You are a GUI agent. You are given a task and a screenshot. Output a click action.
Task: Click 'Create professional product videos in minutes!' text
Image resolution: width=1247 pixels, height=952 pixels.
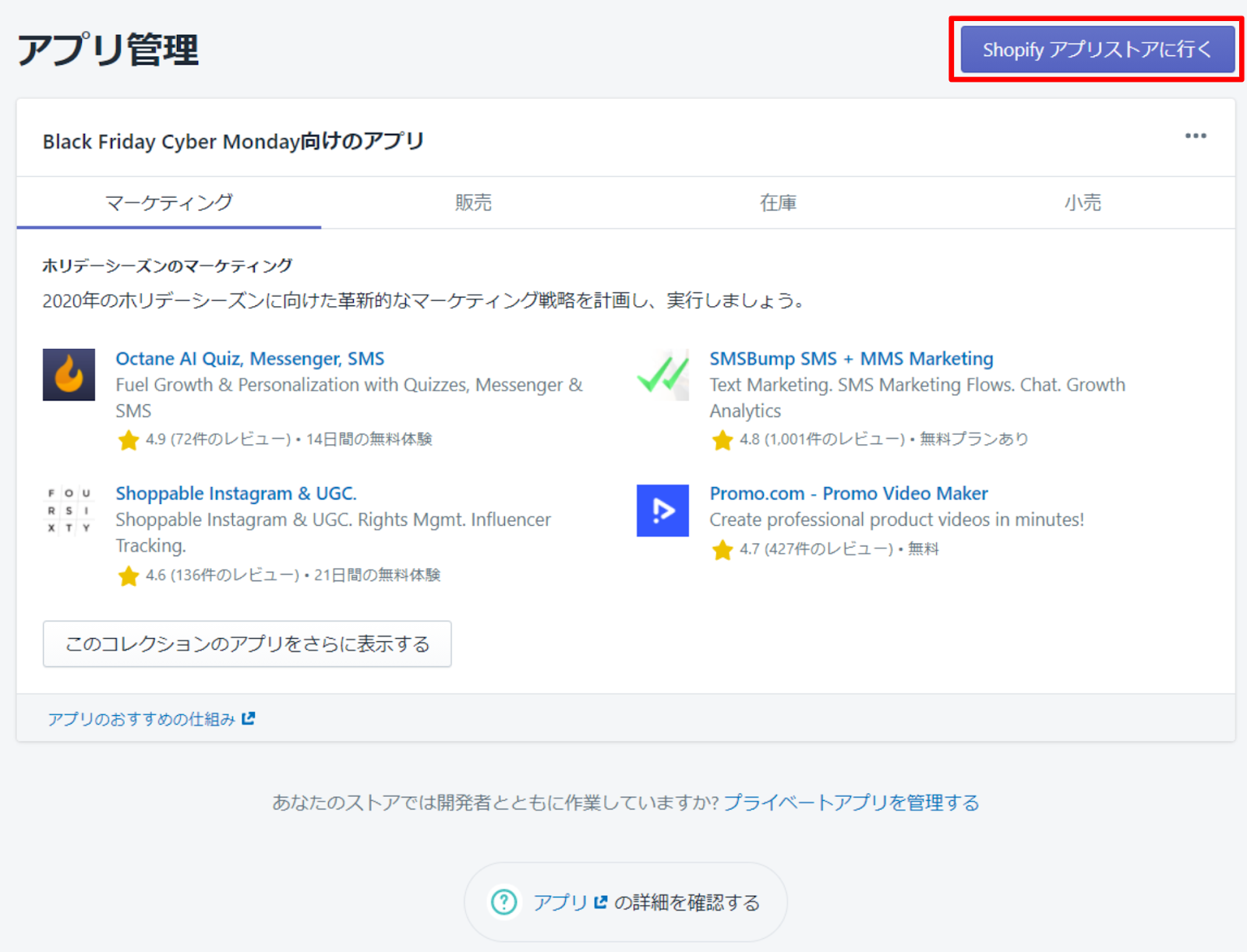coord(896,520)
